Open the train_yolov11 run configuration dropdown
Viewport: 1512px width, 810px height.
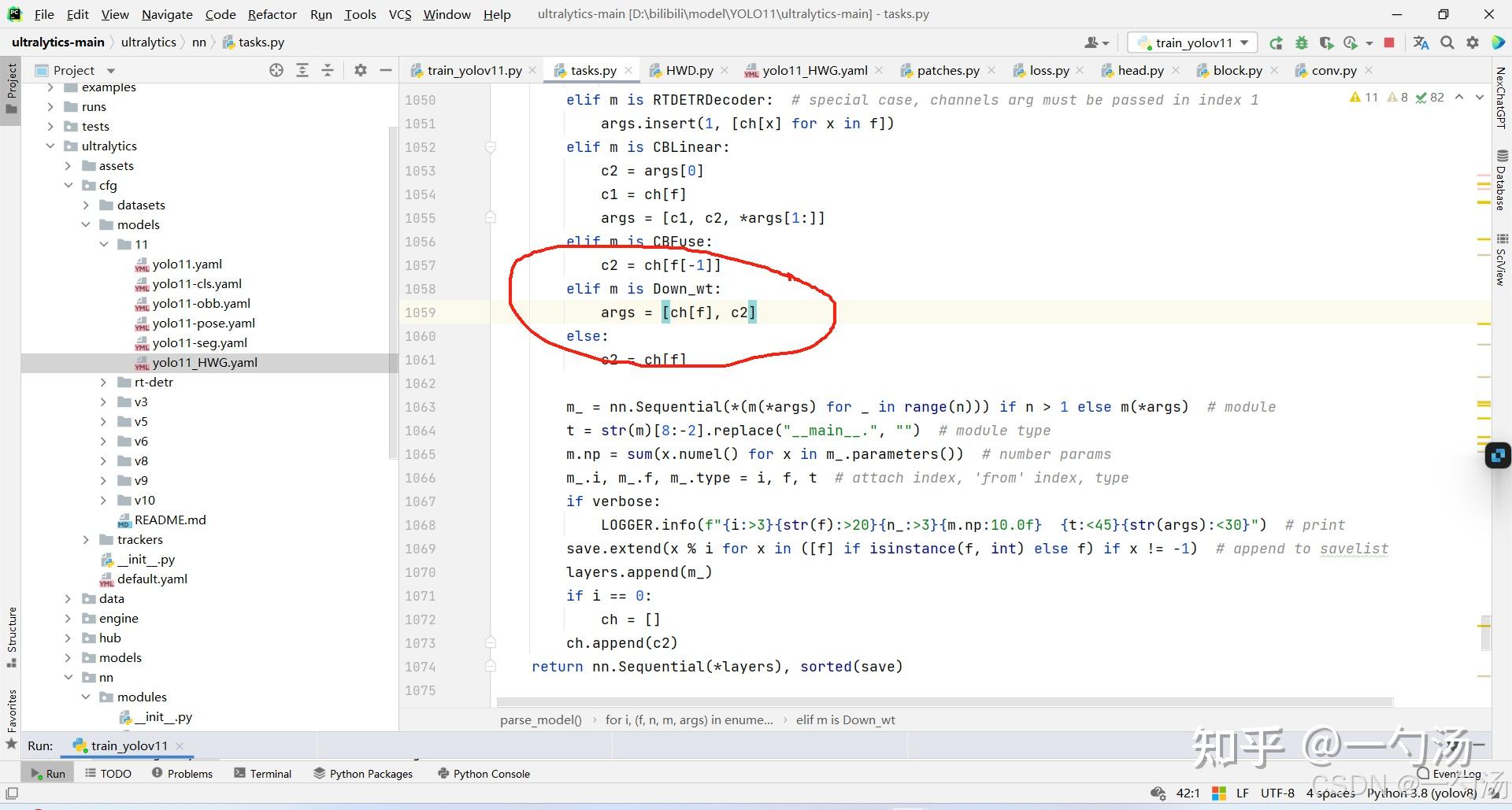click(x=1192, y=43)
